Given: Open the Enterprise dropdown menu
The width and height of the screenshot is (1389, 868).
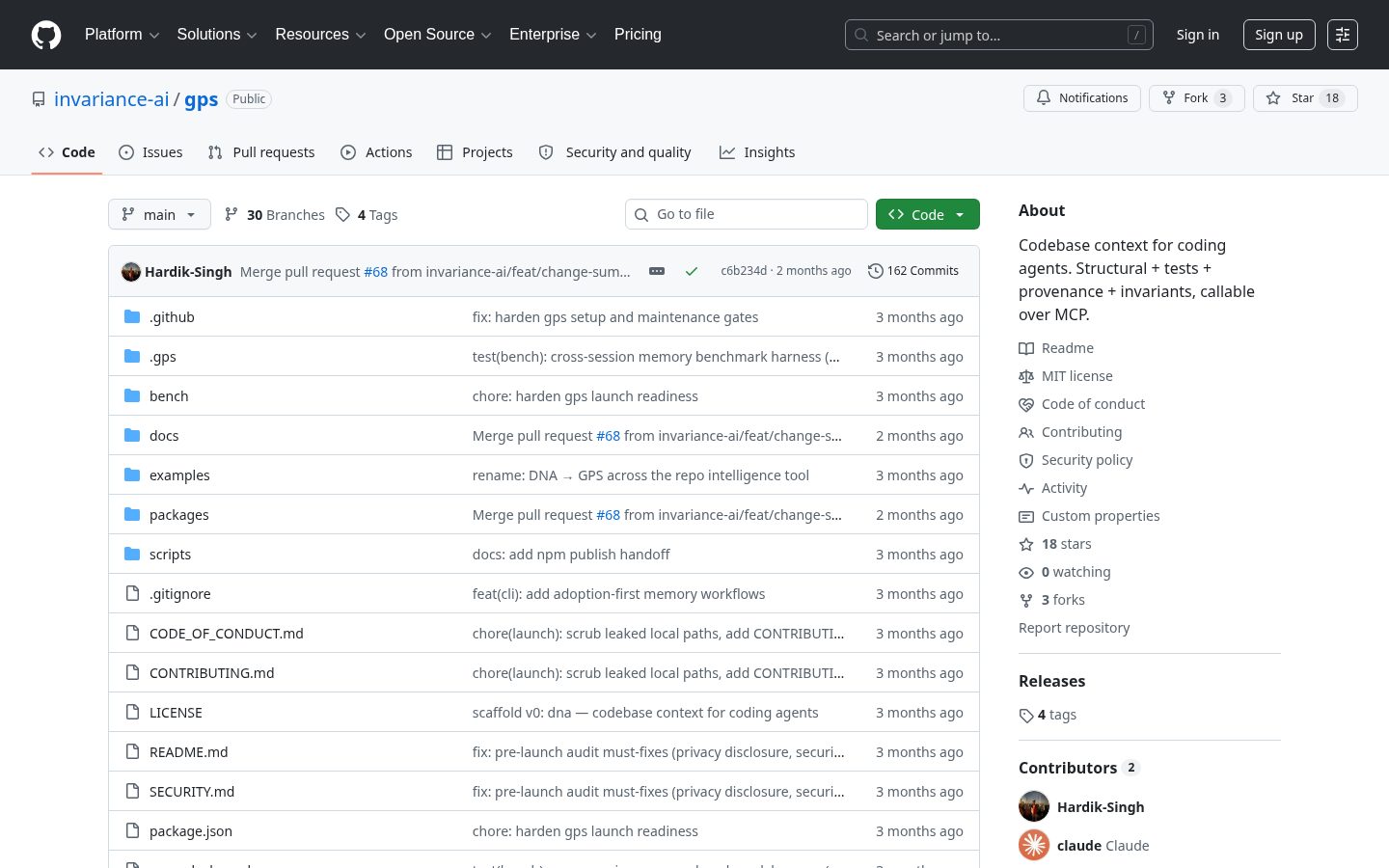Looking at the screenshot, I should [x=553, y=35].
